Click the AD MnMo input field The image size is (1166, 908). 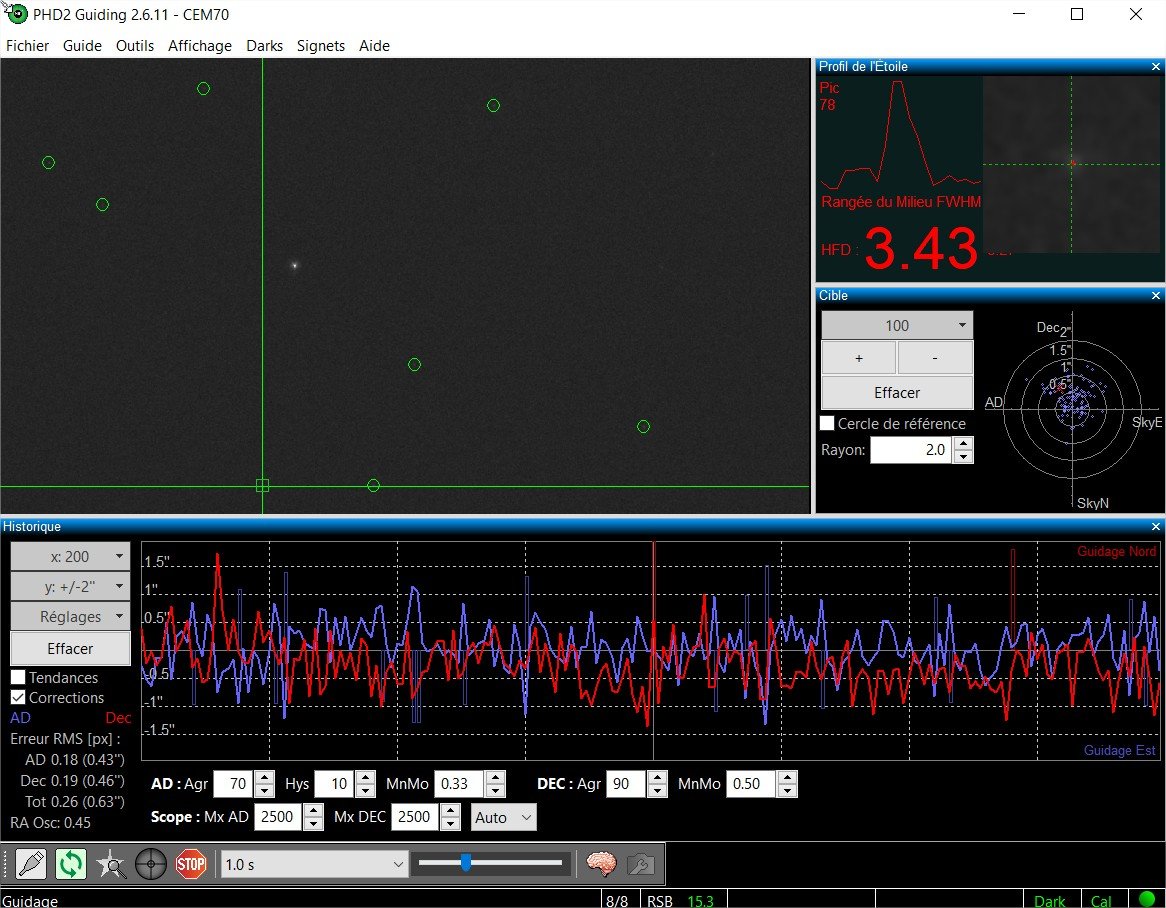[460, 784]
